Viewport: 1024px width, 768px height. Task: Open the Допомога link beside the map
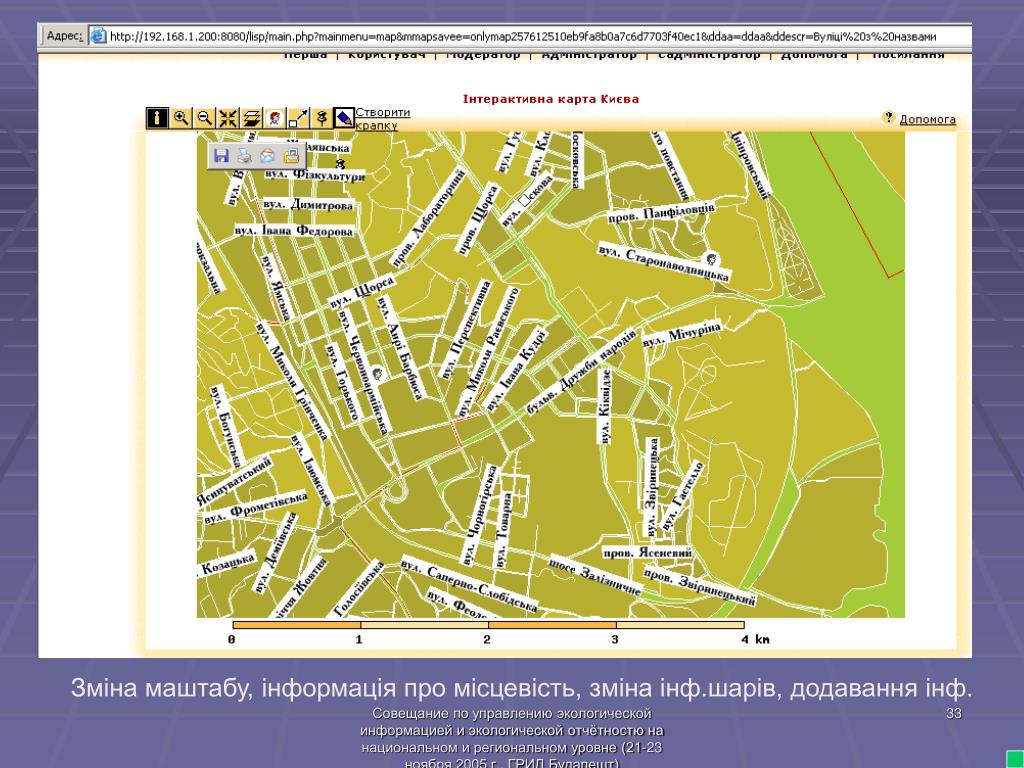pyautogui.click(x=927, y=120)
